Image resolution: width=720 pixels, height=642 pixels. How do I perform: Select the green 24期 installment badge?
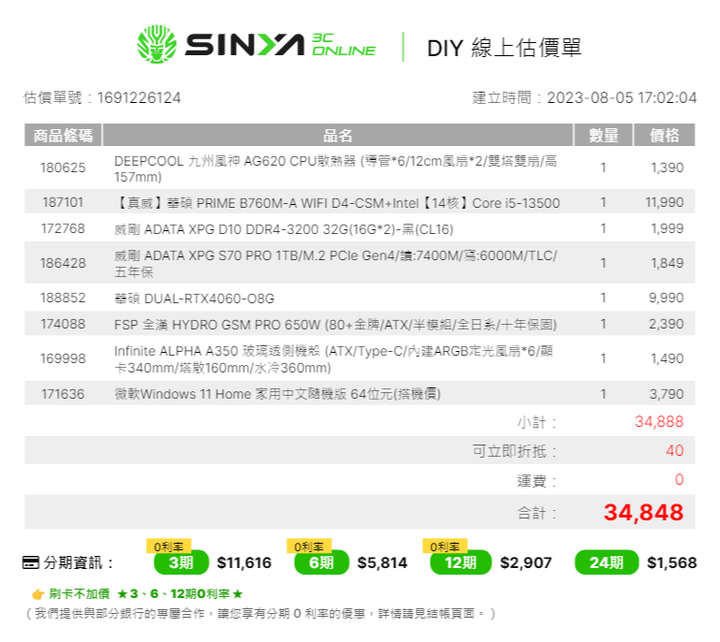coord(607,563)
